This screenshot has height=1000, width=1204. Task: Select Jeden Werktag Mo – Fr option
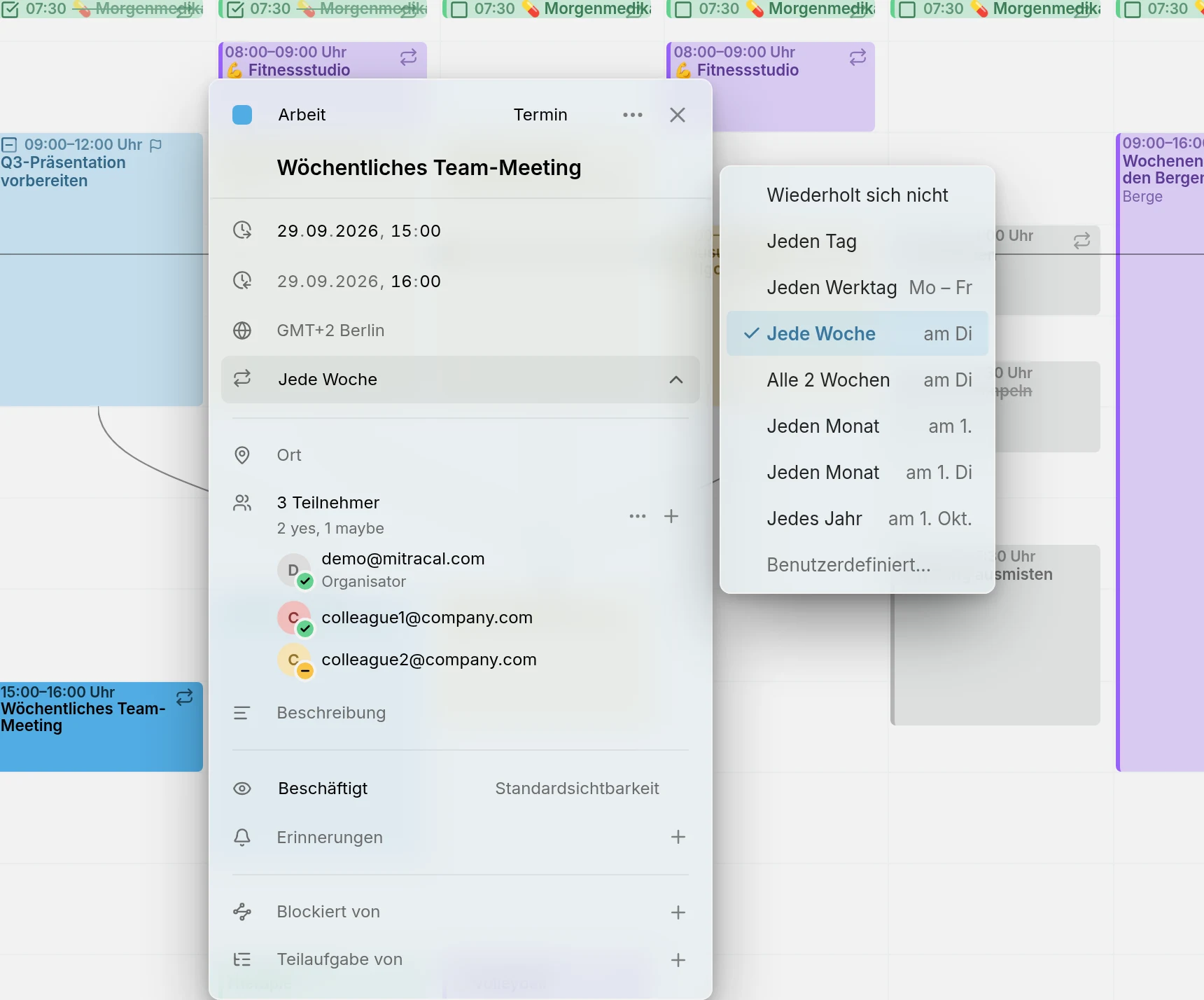(857, 288)
